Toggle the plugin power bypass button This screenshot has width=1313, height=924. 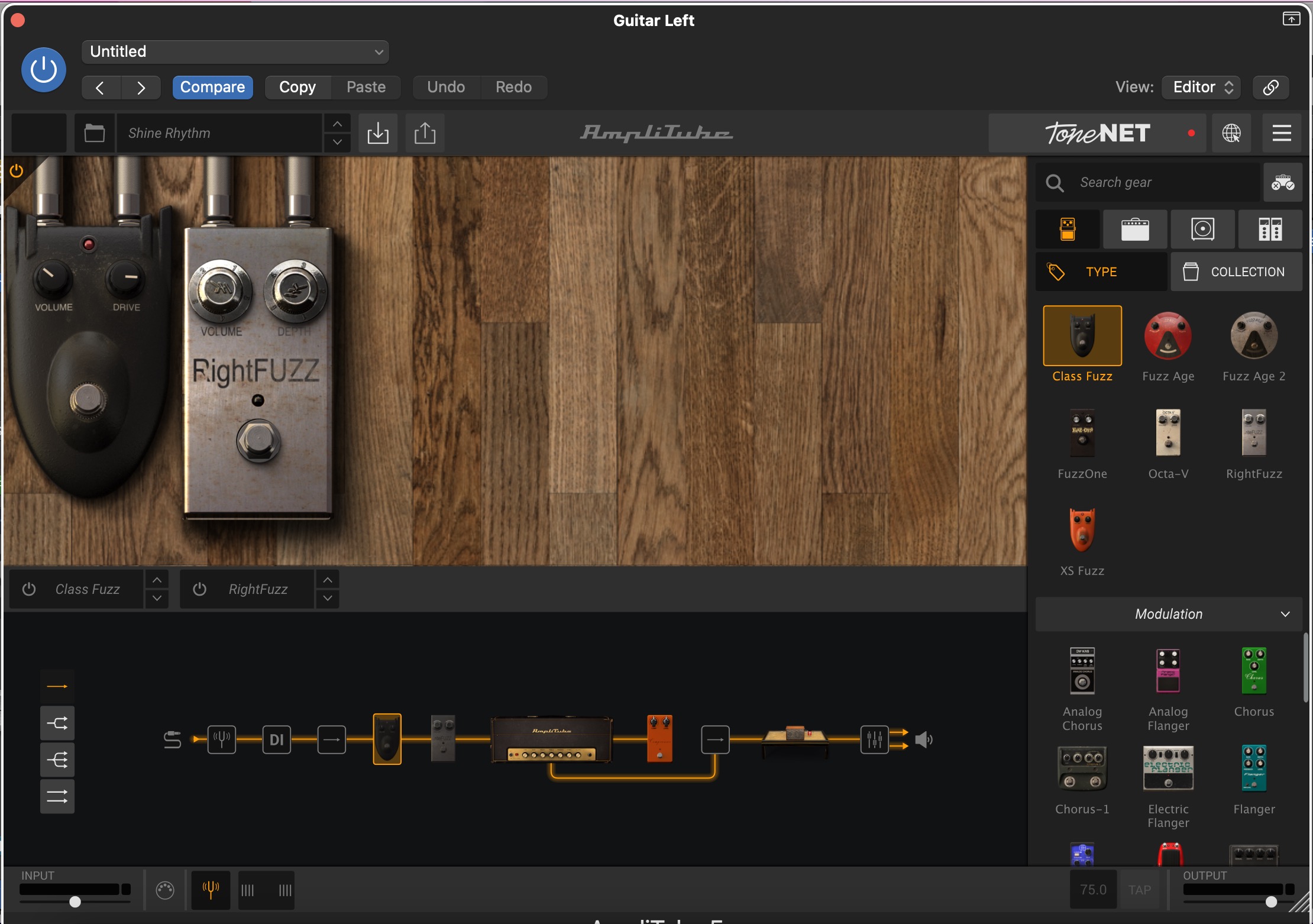click(x=44, y=70)
